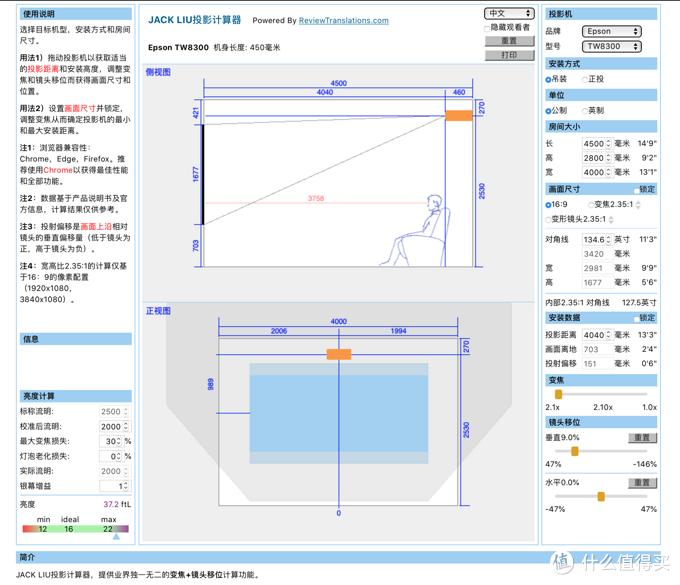Select the 英制 imperial unit radio button
This screenshot has height=585, width=680.
point(585,111)
